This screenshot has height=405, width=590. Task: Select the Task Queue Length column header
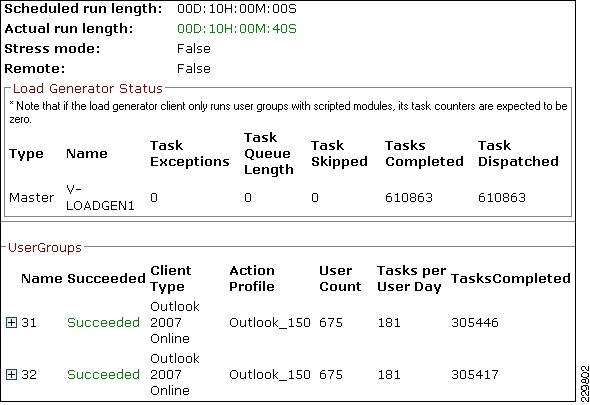tap(269, 154)
